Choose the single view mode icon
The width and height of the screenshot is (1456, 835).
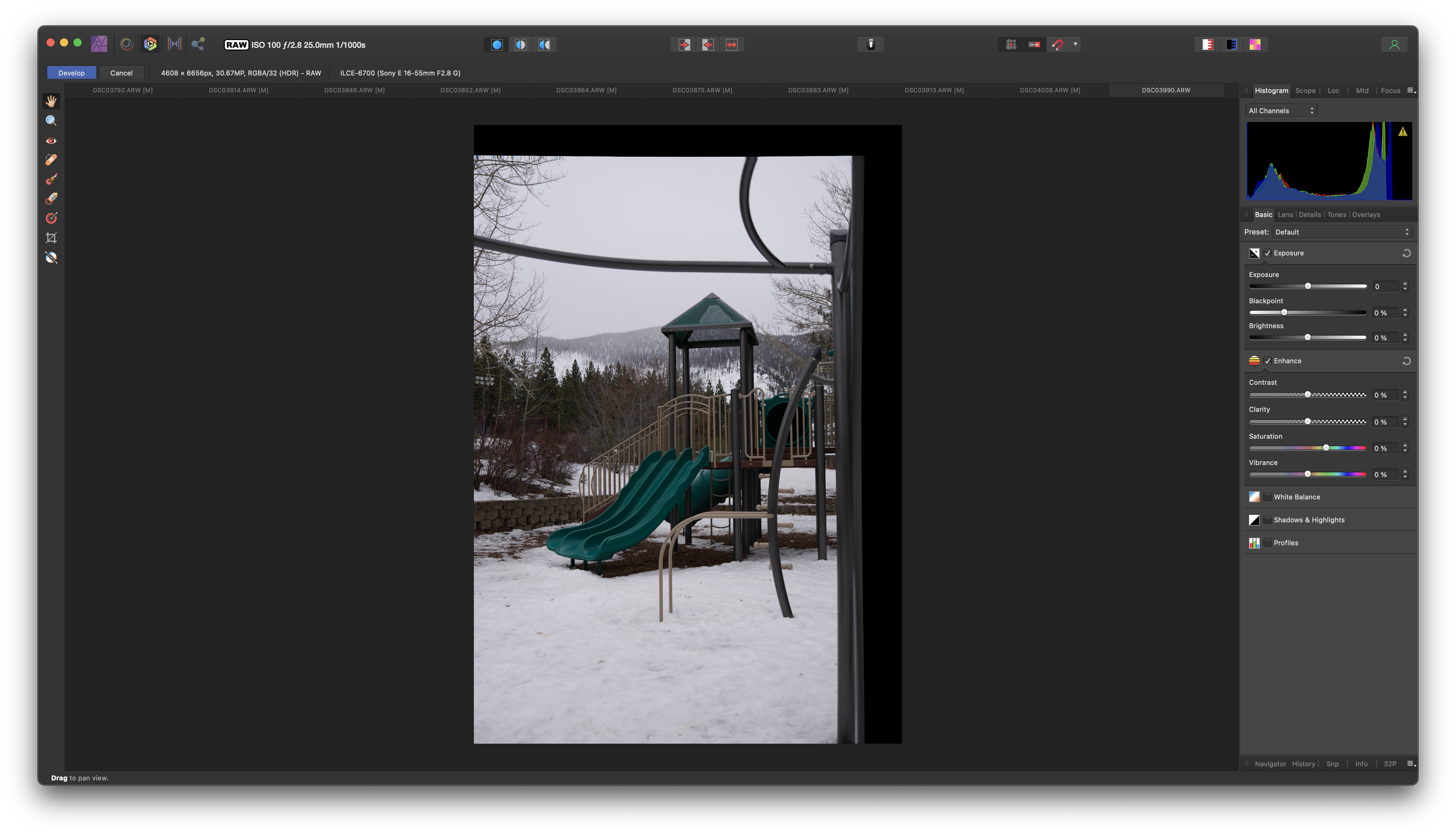point(496,45)
